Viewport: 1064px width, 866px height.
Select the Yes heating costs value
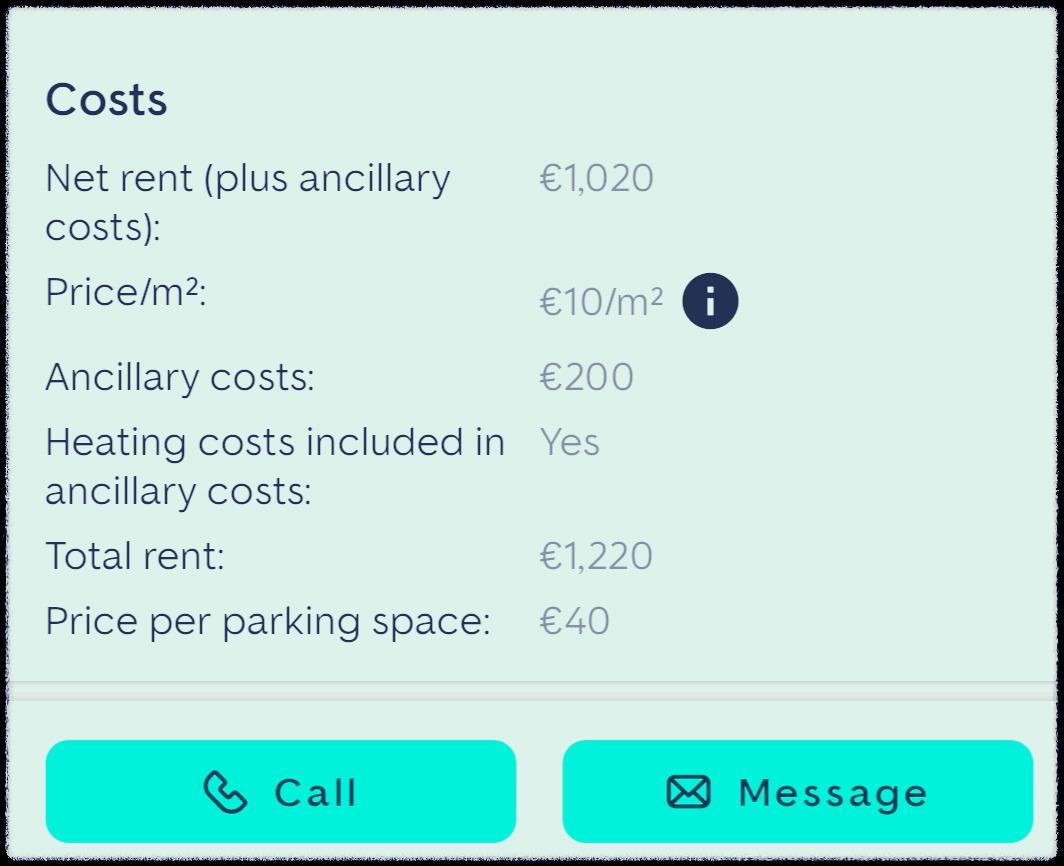[x=570, y=442]
